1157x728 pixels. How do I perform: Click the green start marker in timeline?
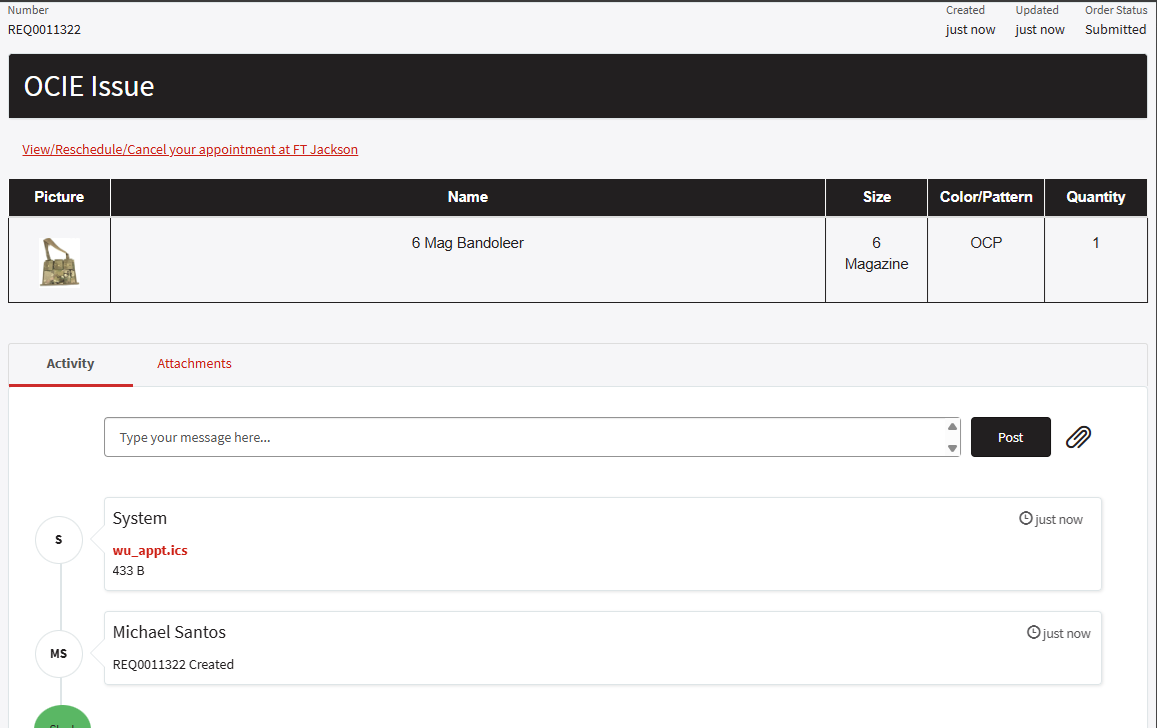(62, 716)
